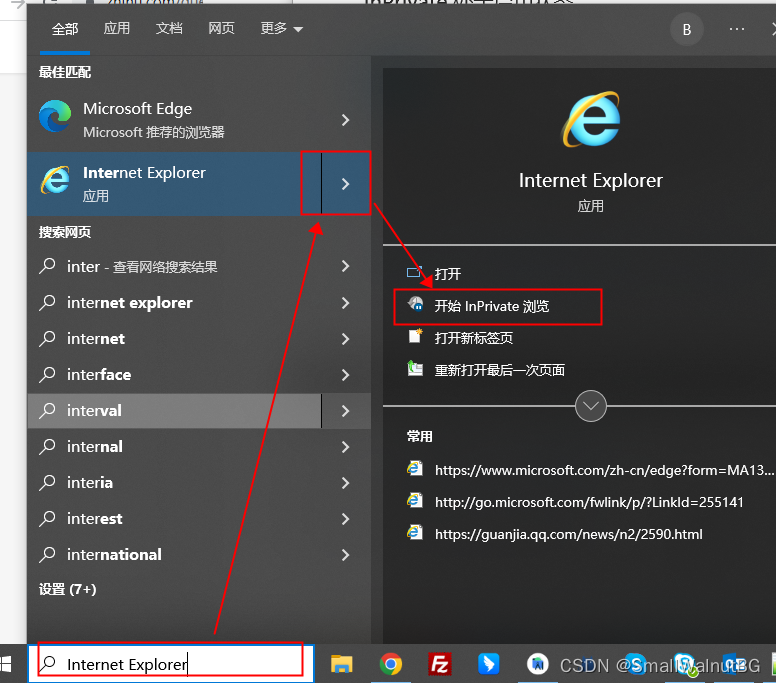Open the blue bird app in taskbar

click(x=488, y=664)
